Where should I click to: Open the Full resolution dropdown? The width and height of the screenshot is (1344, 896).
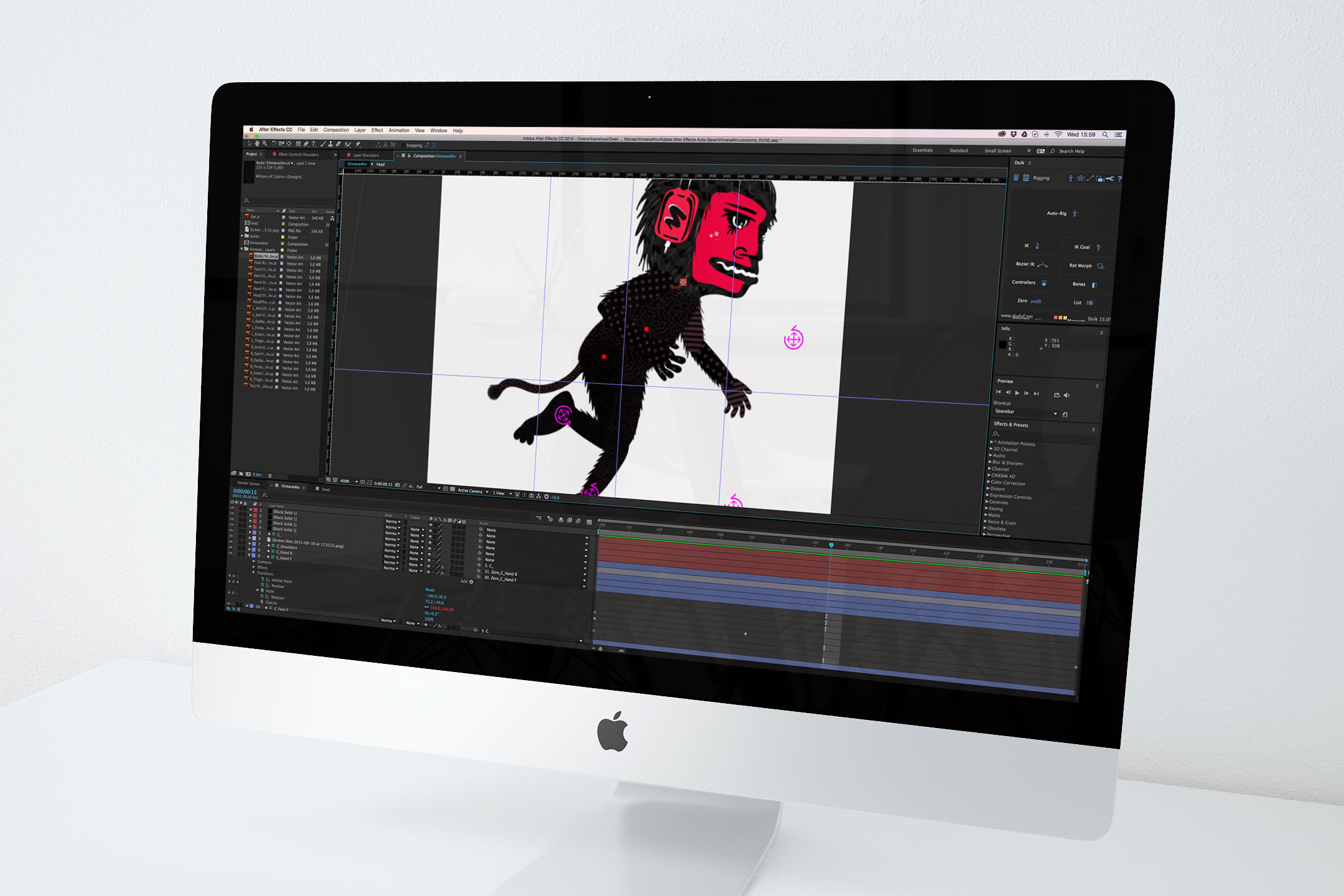click(x=428, y=487)
